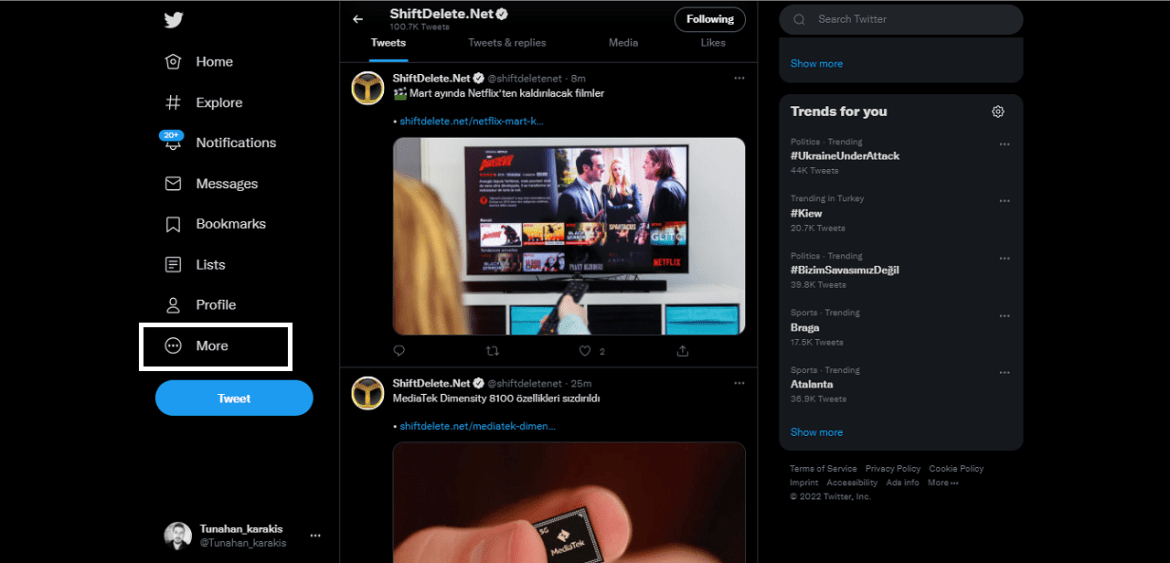
Task: Open options for Atalanta trend
Action: point(1004,373)
